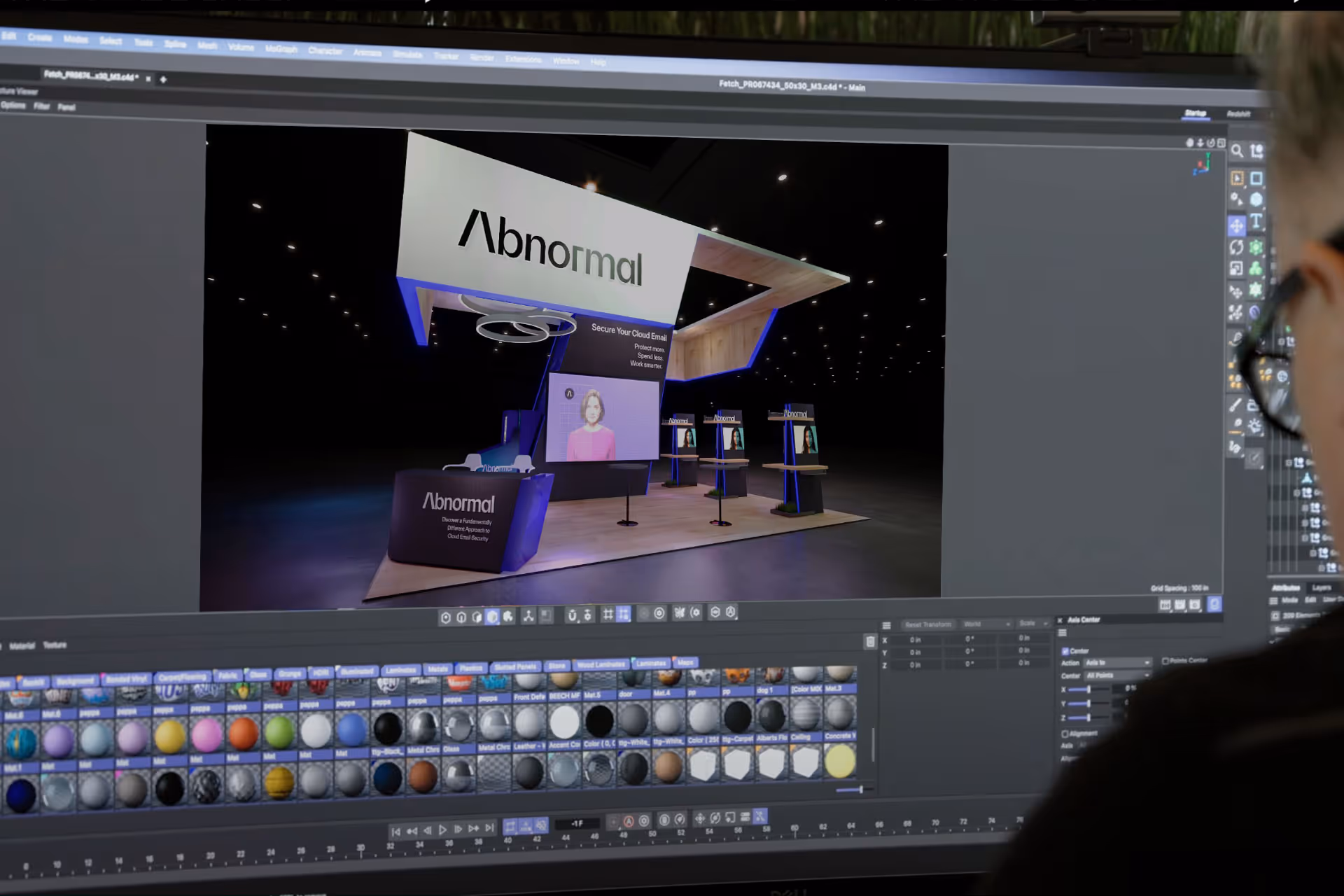Adjust the Y slider in Axis Center
1344x896 pixels.
[1088, 703]
